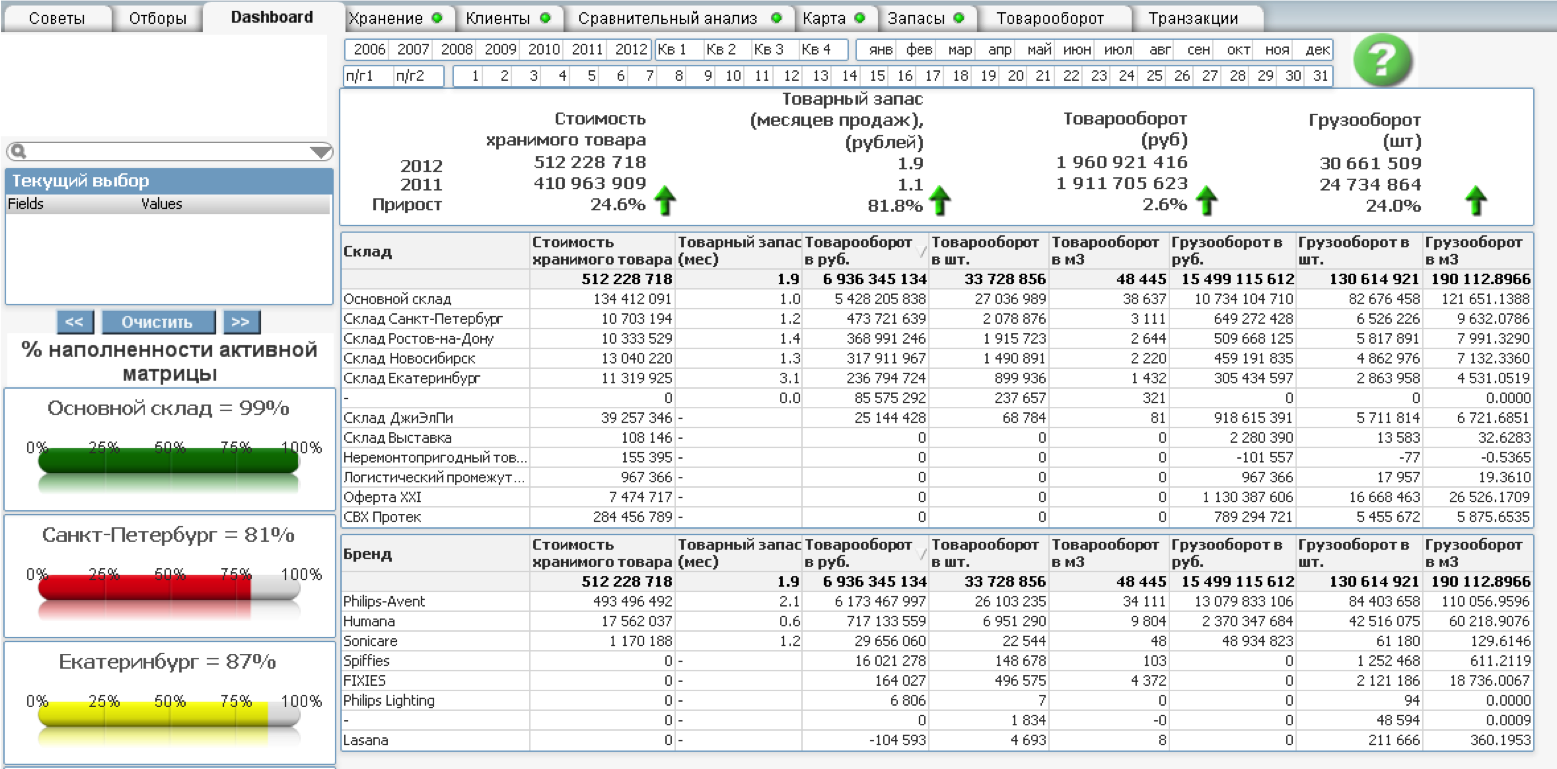Clear selections with the Очистить button

pos(158,322)
